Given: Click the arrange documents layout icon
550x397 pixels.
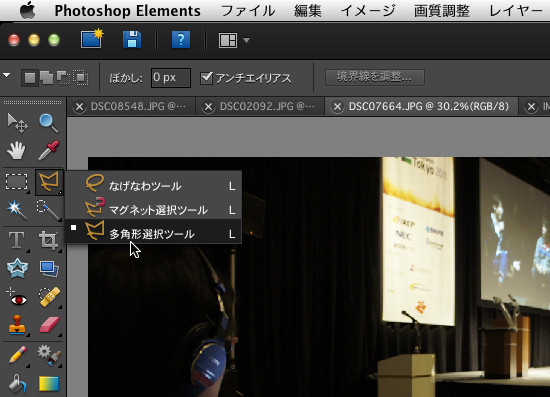Looking at the screenshot, I should tap(228, 40).
